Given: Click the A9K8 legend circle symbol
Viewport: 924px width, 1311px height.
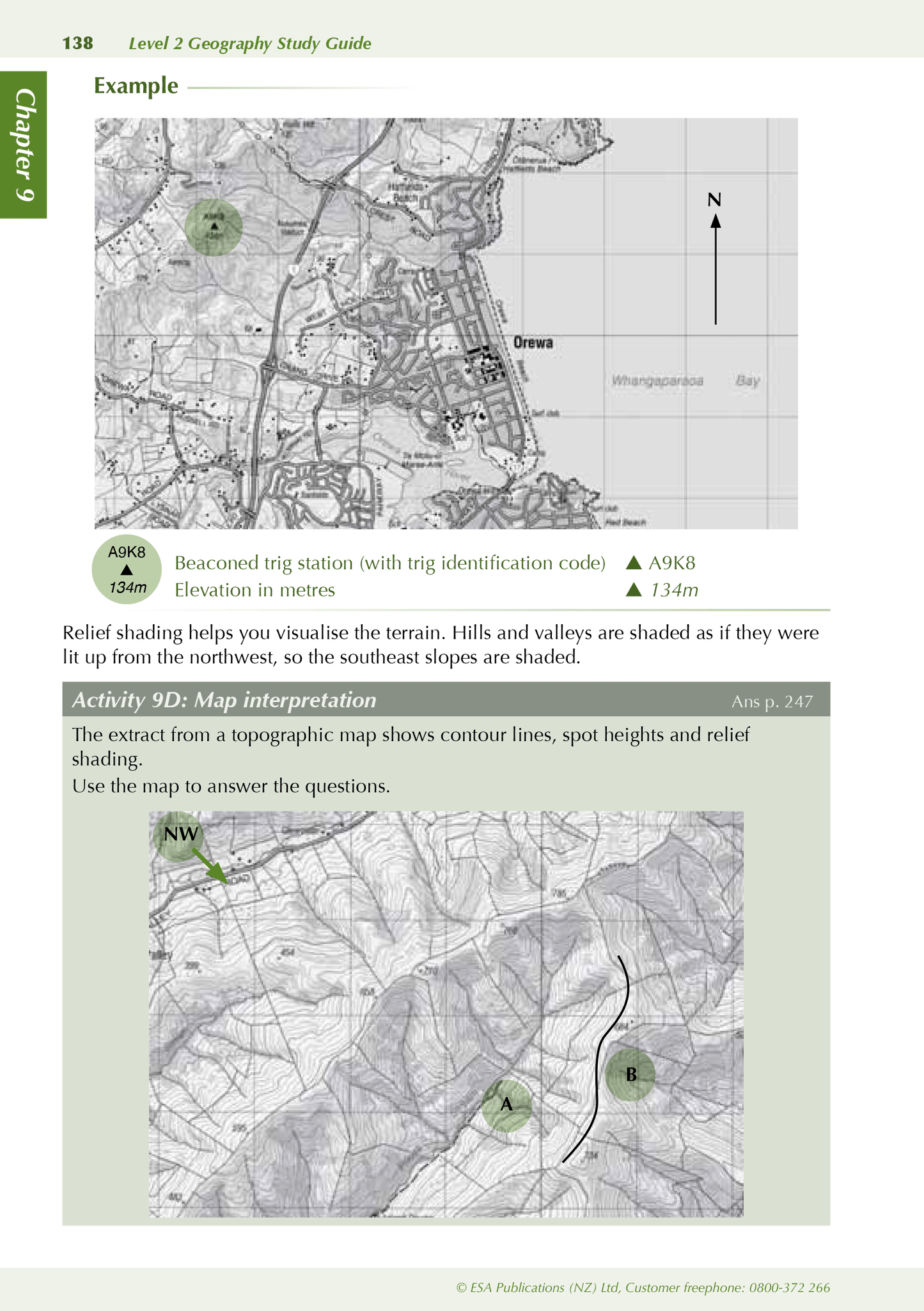Looking at the screenshot, I should click(127, 569).
